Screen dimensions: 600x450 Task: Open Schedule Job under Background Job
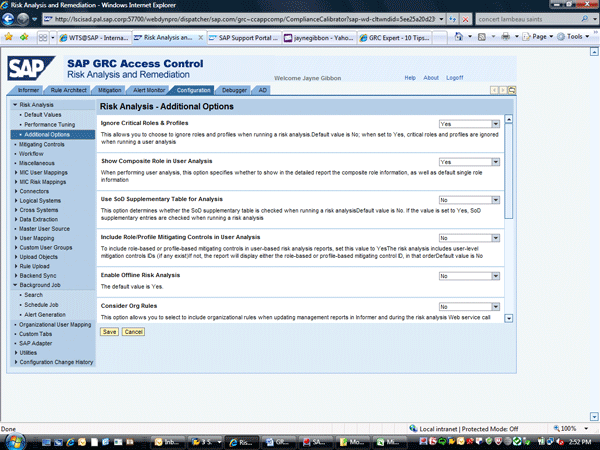tap(41, 305)
